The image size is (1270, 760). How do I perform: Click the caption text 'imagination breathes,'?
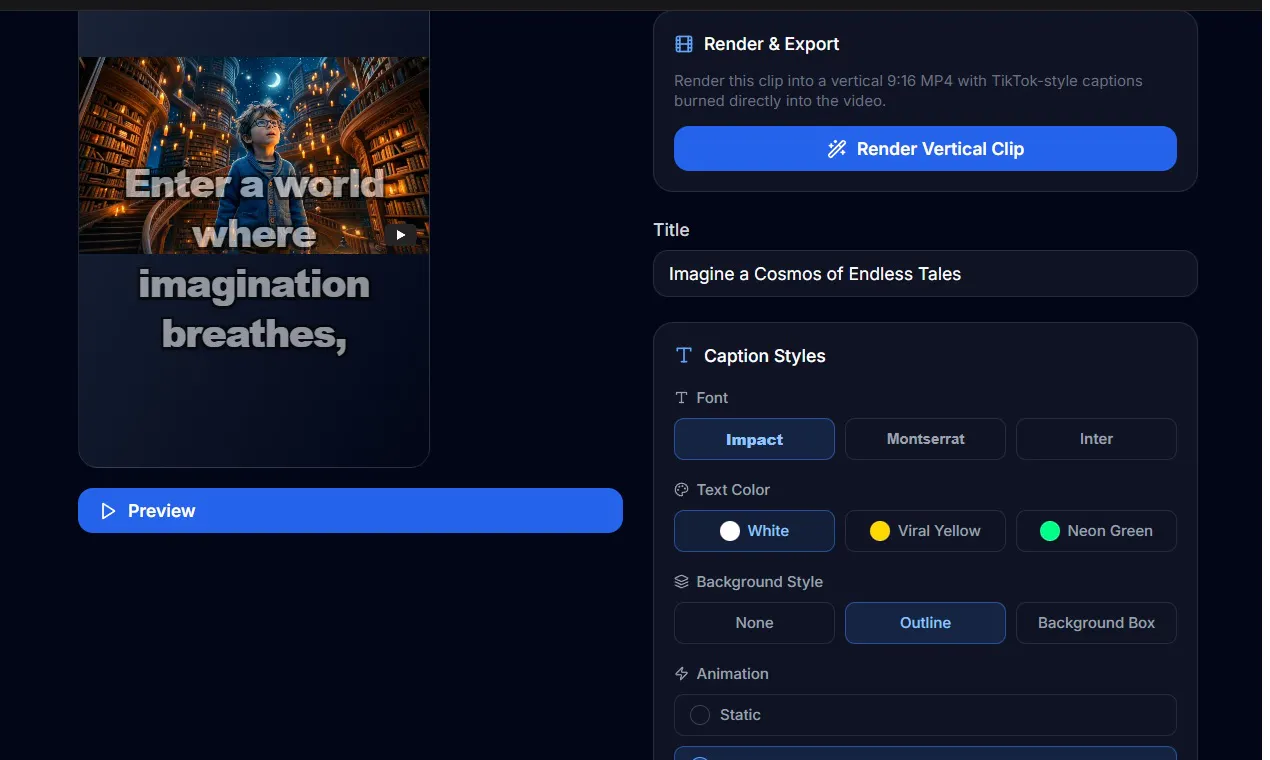[x=254, y=309]
